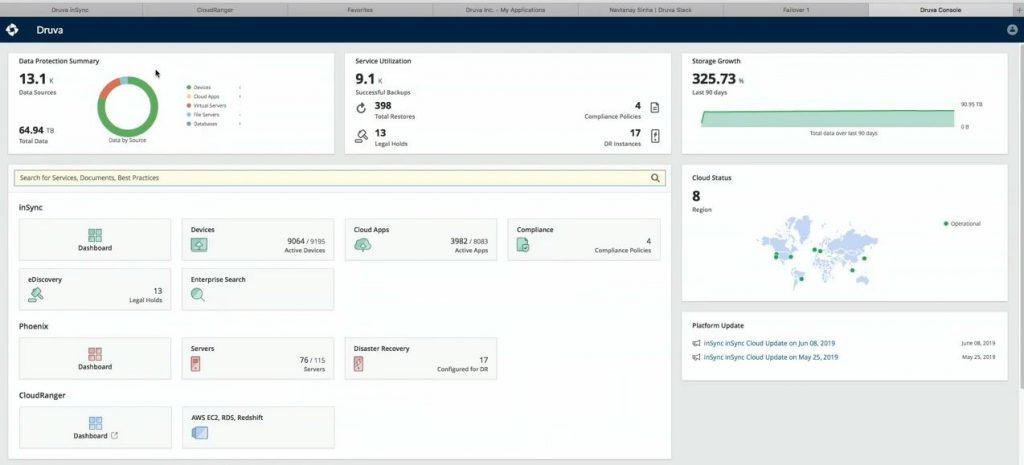Click the Storage Growth area chart
The height and width of the screenshot is (465, 1024).
coord(827,118)
